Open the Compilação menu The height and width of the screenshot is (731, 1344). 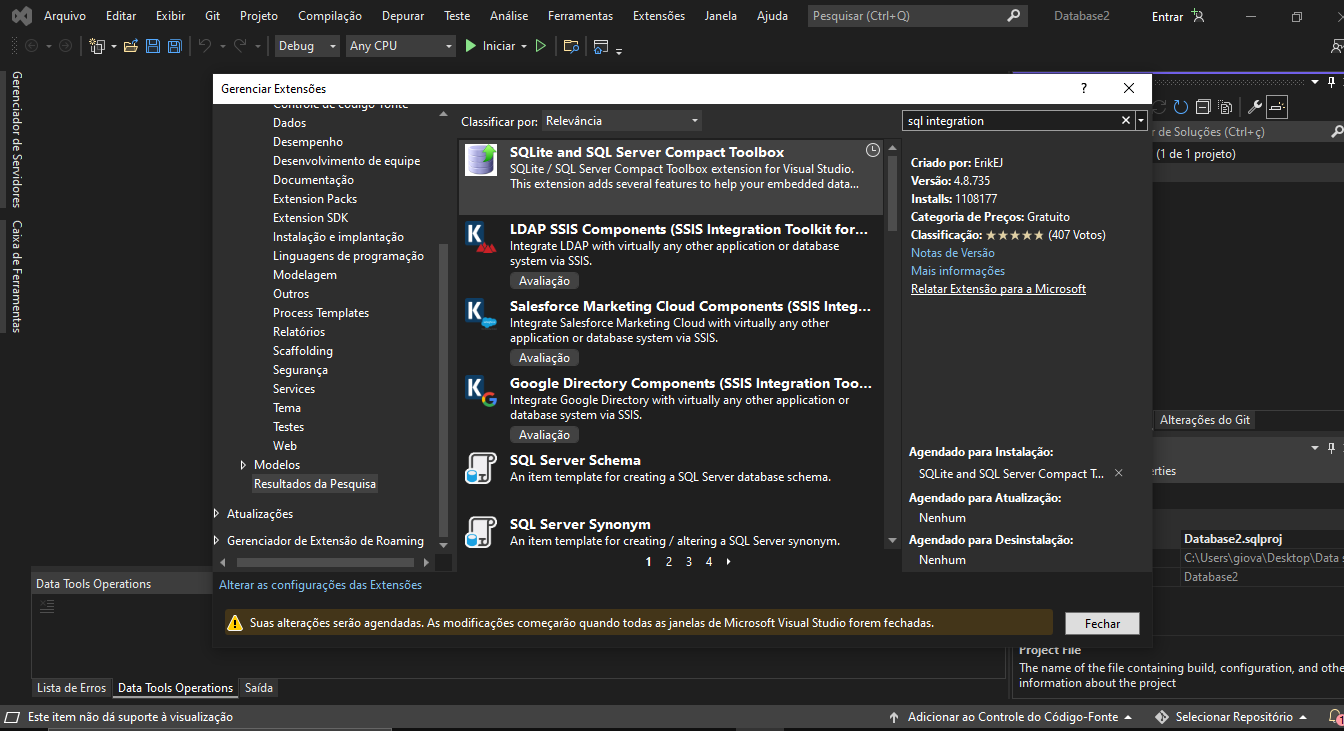[x=331, y=16]
